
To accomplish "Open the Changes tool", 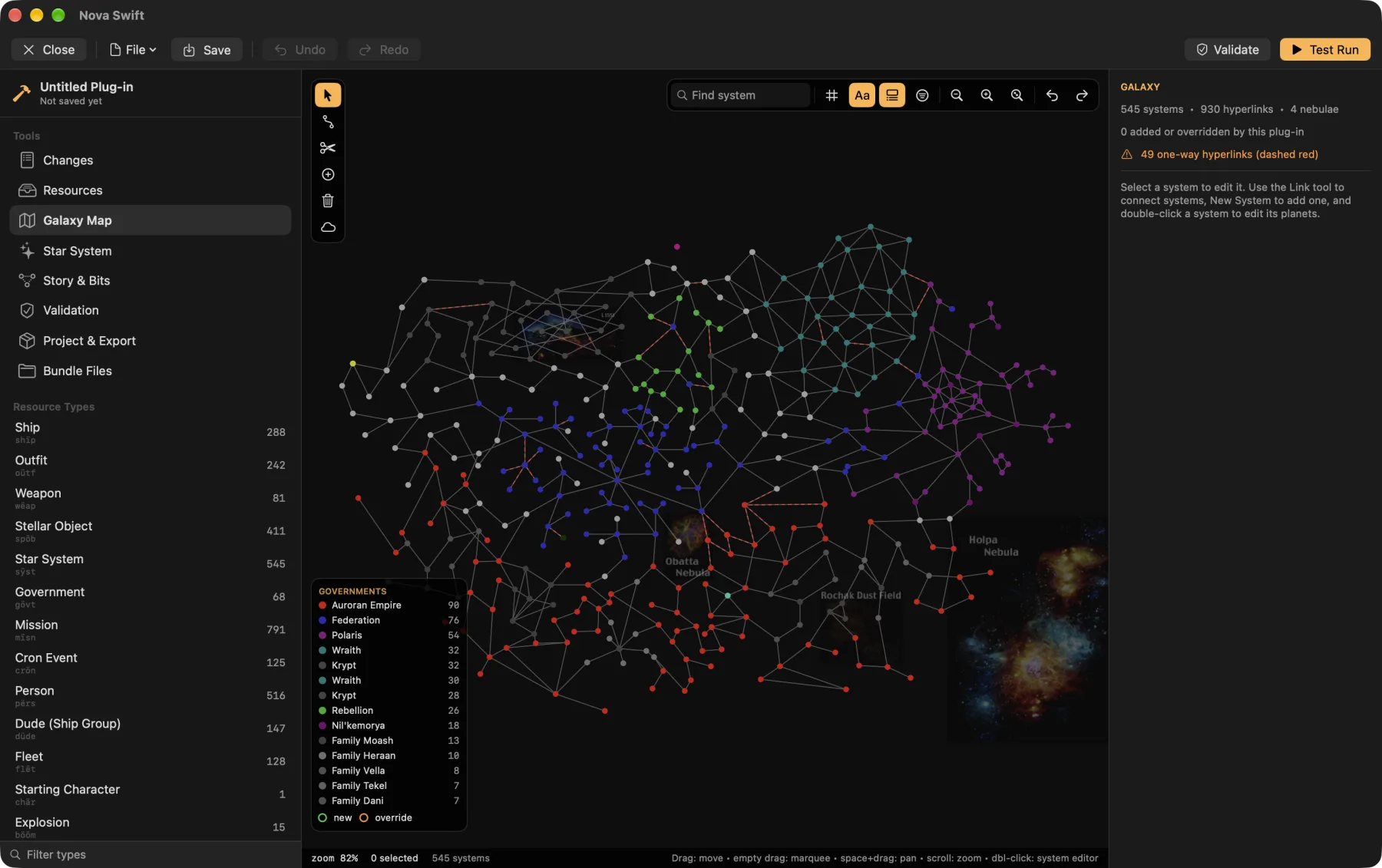I will tap(150, 160).
